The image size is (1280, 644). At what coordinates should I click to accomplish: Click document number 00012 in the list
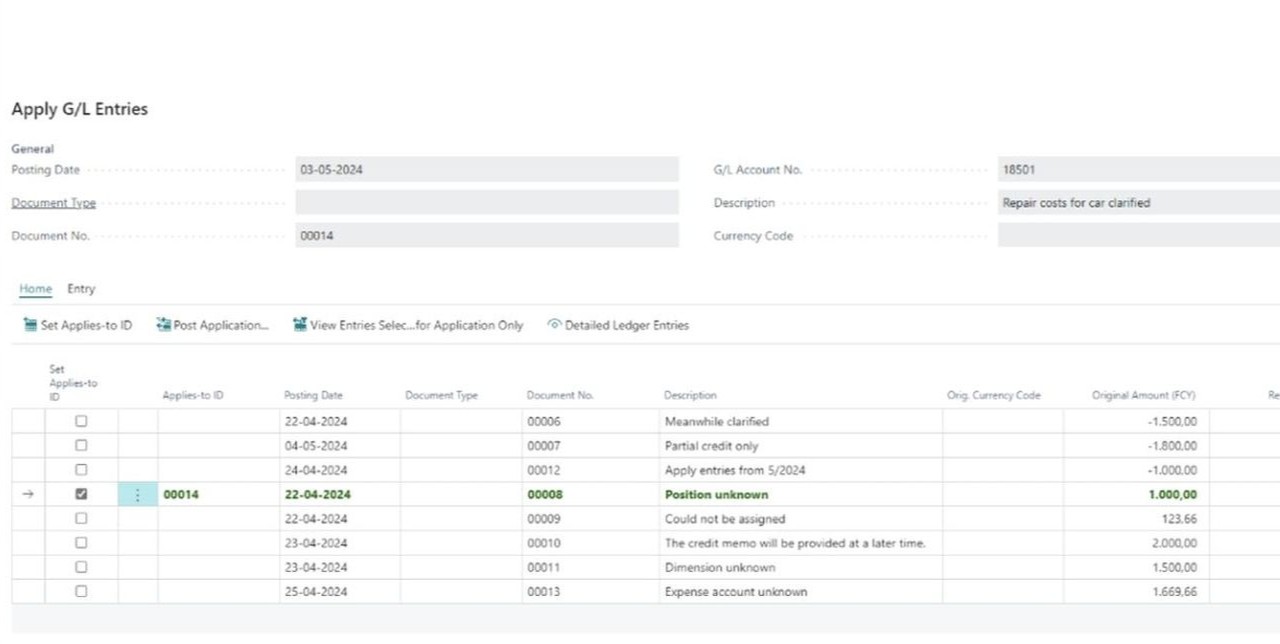coord(544,470)
